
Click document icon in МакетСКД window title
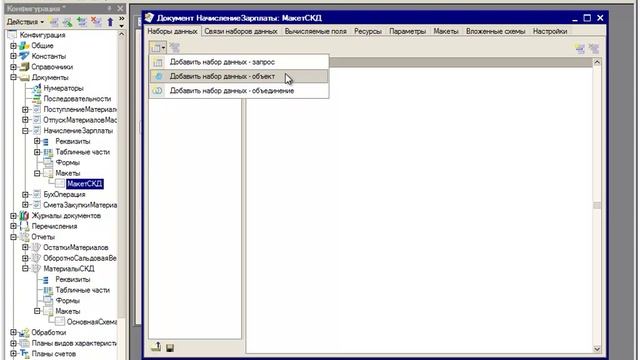tap(149, 18)
